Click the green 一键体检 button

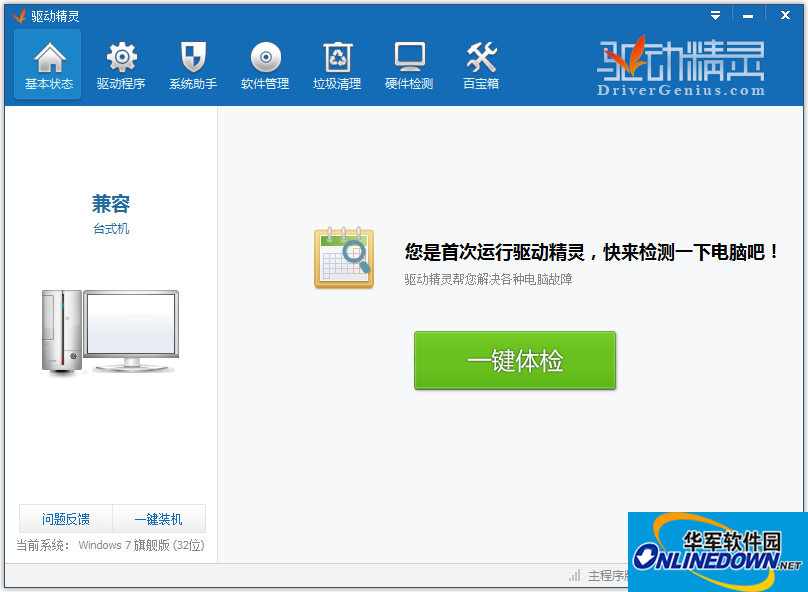[515, 360]
